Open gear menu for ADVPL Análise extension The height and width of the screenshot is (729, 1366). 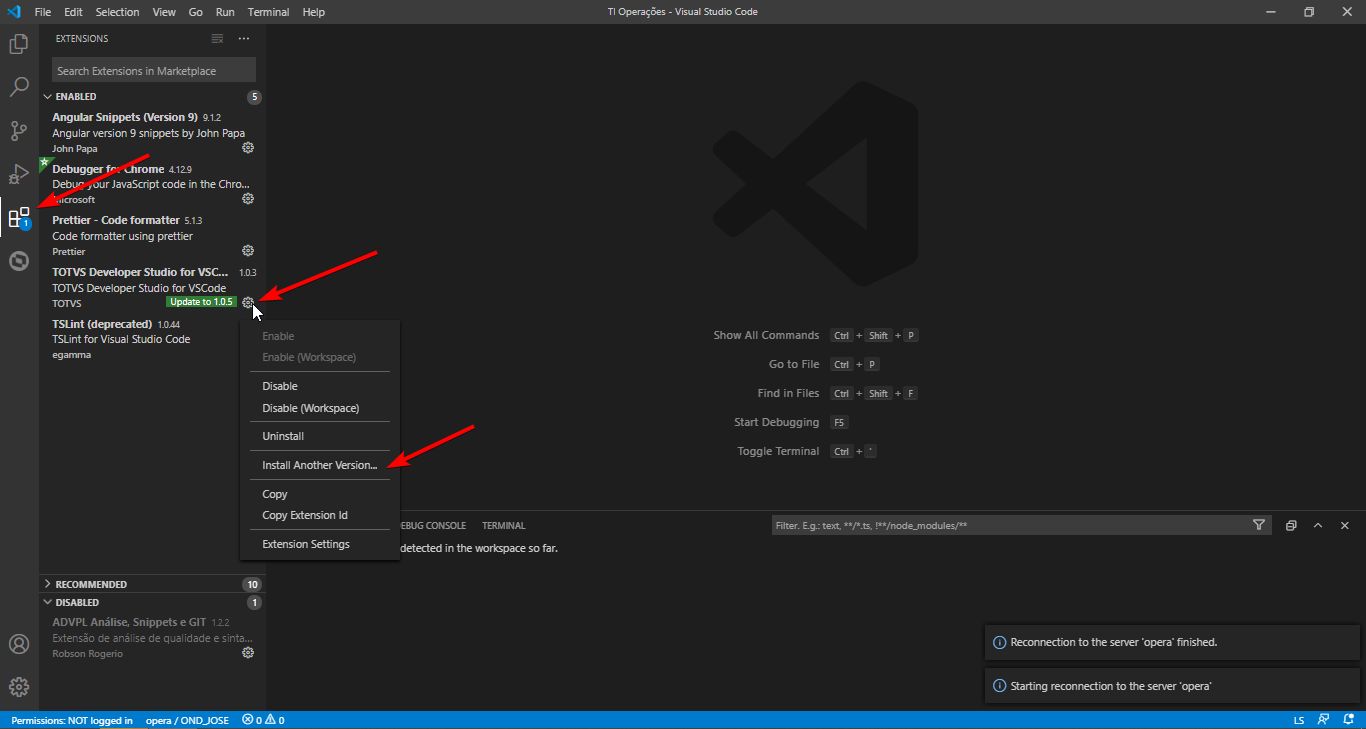(248, 653)
